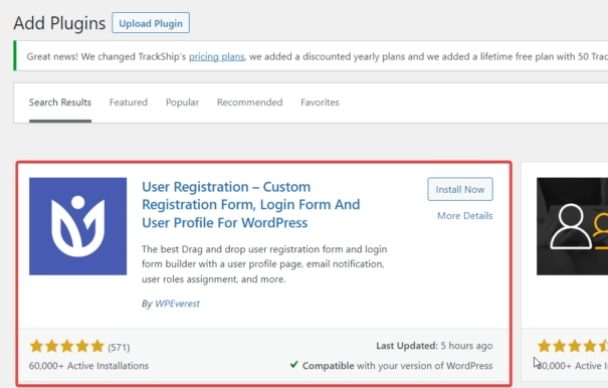608x388 pixels.
Task: Click the five-star rating of User Registration
Action: [67, 346]
